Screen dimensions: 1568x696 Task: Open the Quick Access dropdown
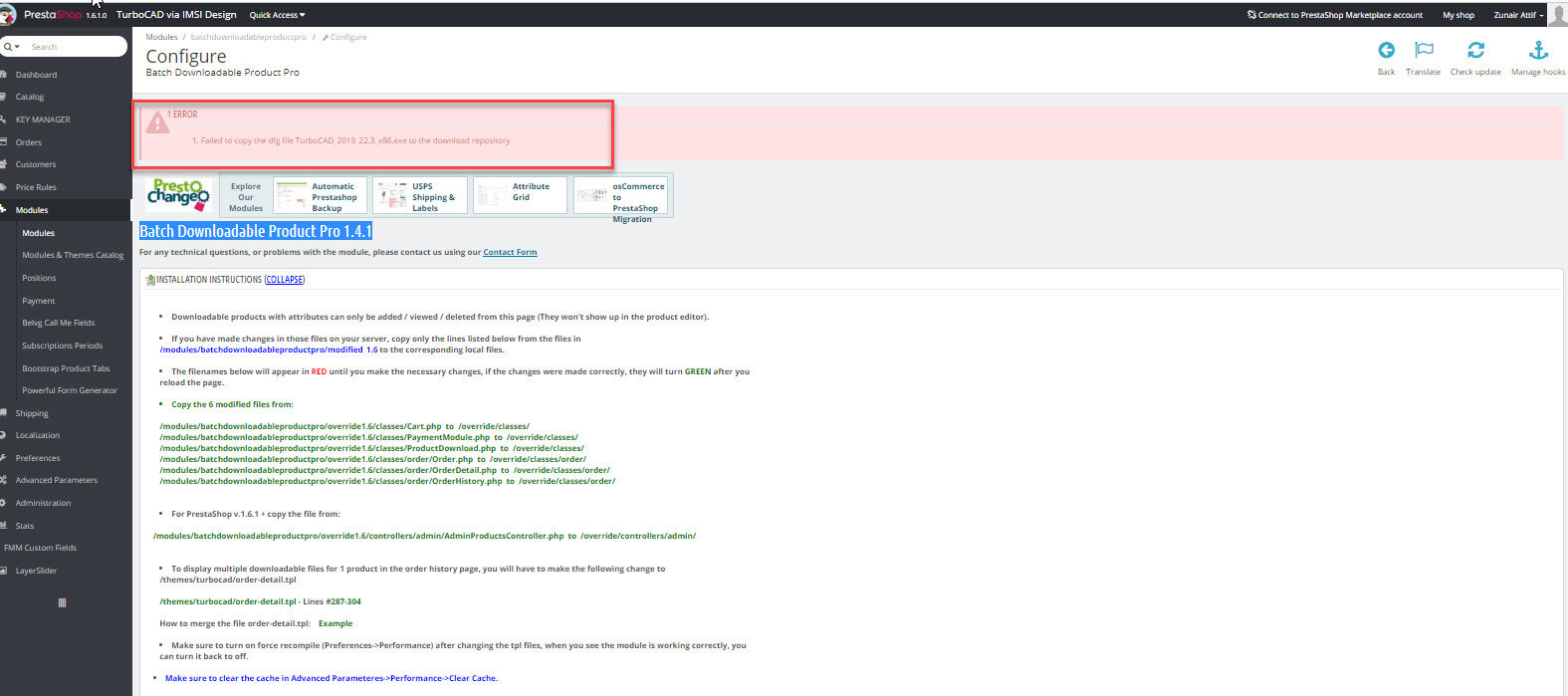(x=277, y=15)
